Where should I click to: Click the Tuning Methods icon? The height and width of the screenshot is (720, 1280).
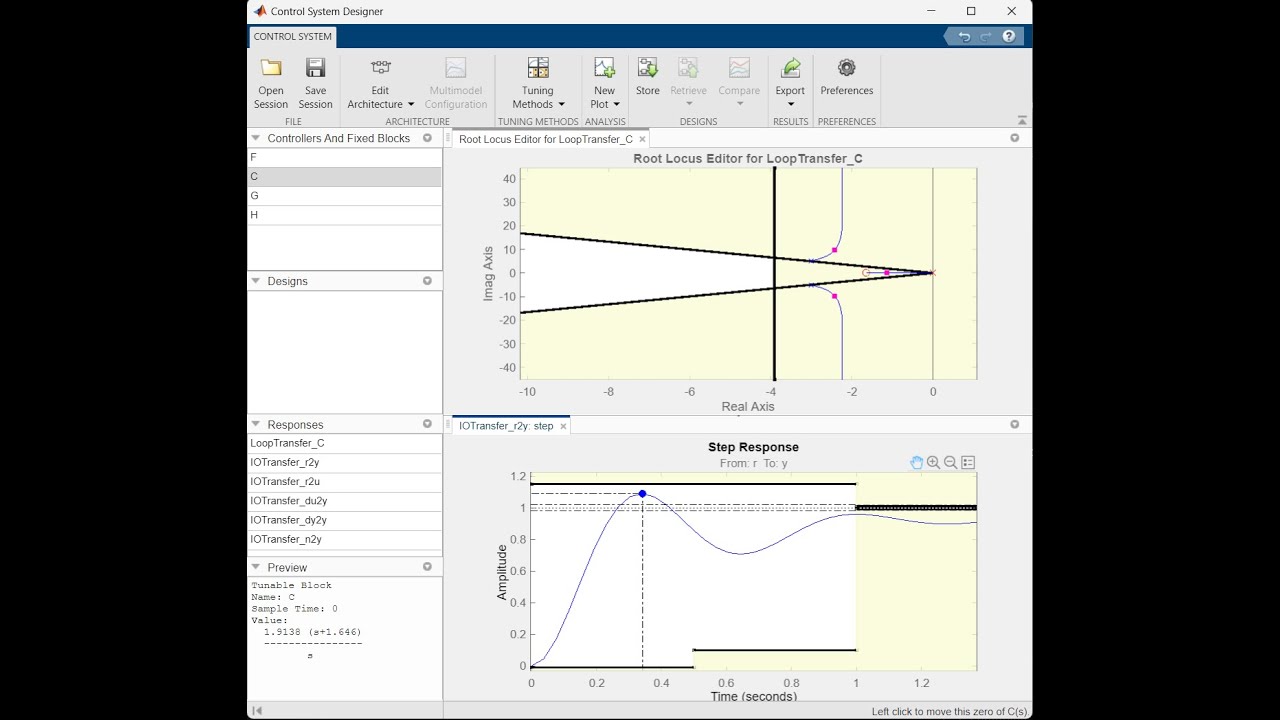pyautogui.click(x=538, y=68)
